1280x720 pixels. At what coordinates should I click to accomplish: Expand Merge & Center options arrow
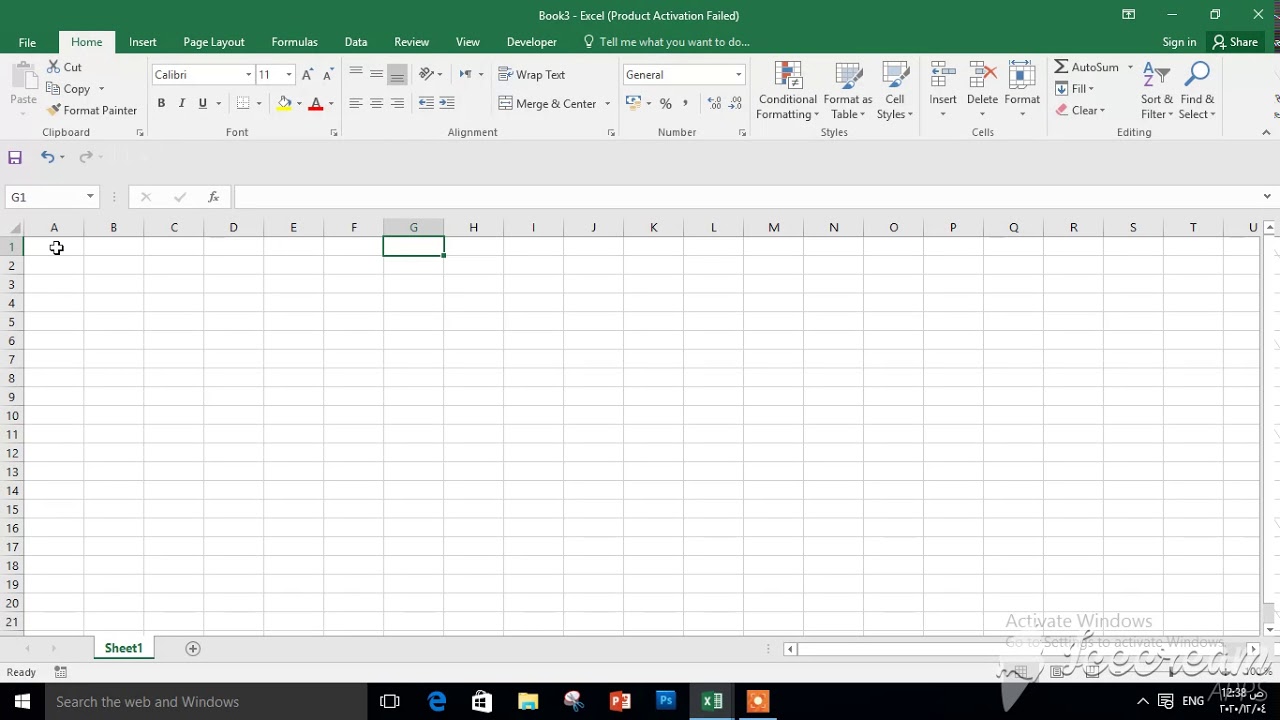click(607, 103)
